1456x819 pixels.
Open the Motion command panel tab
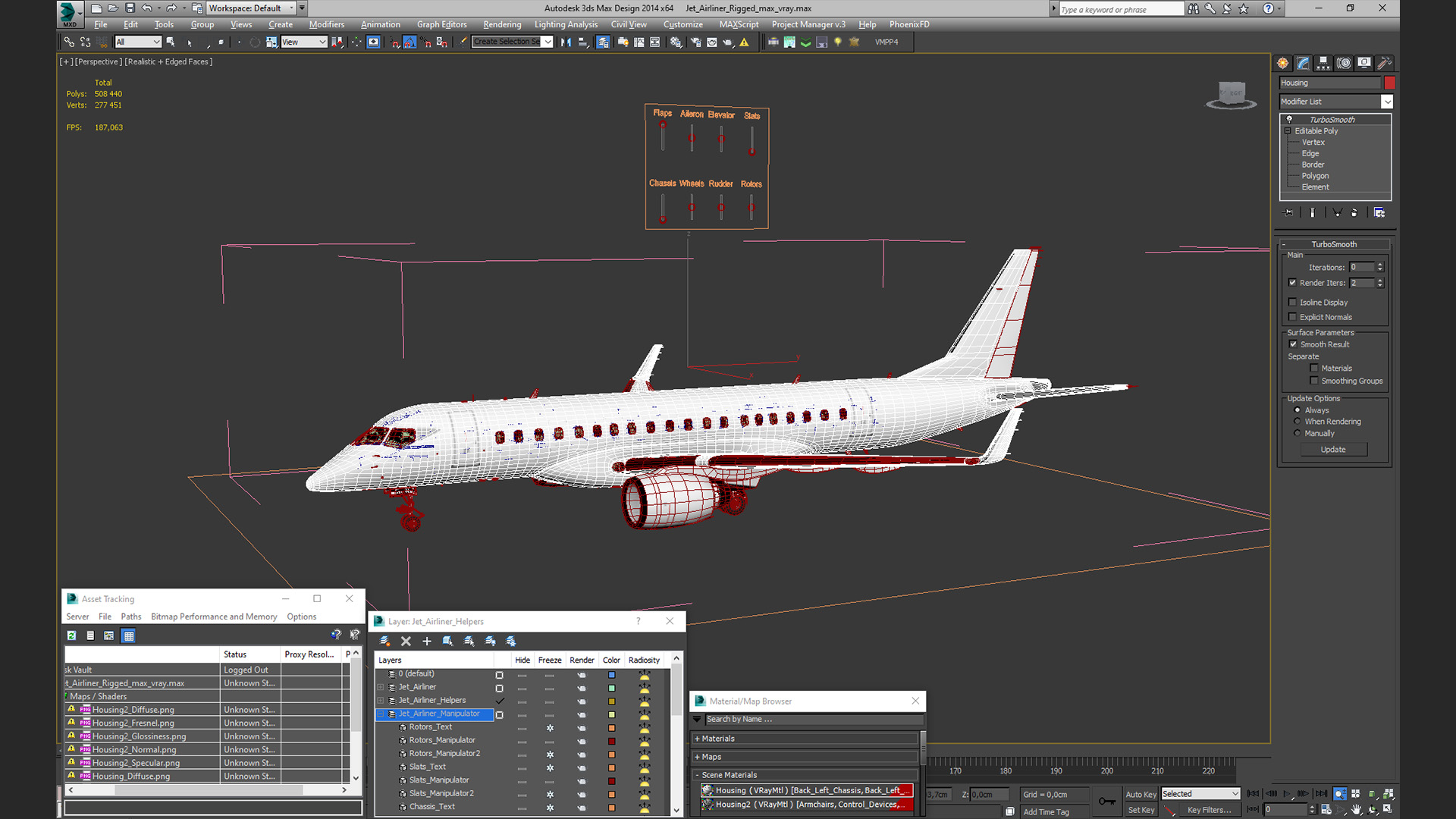[1344, 63]
